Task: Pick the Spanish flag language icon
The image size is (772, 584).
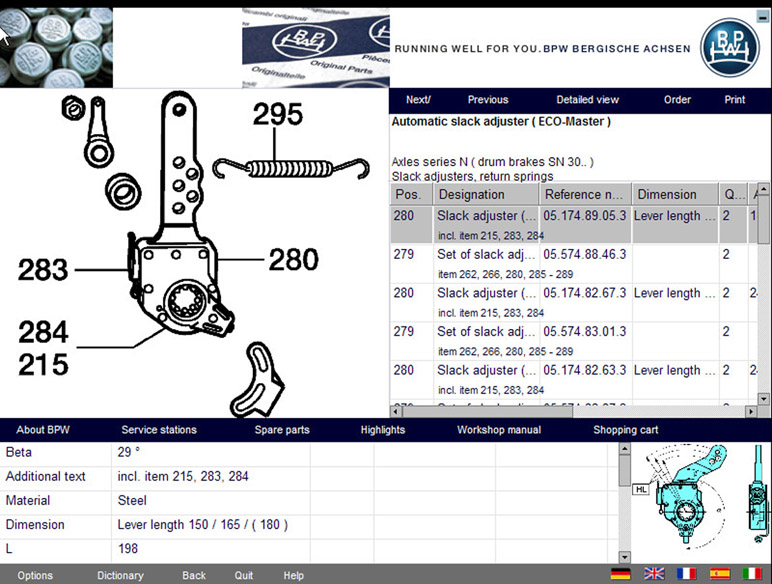Action: [x=719, y=574]
